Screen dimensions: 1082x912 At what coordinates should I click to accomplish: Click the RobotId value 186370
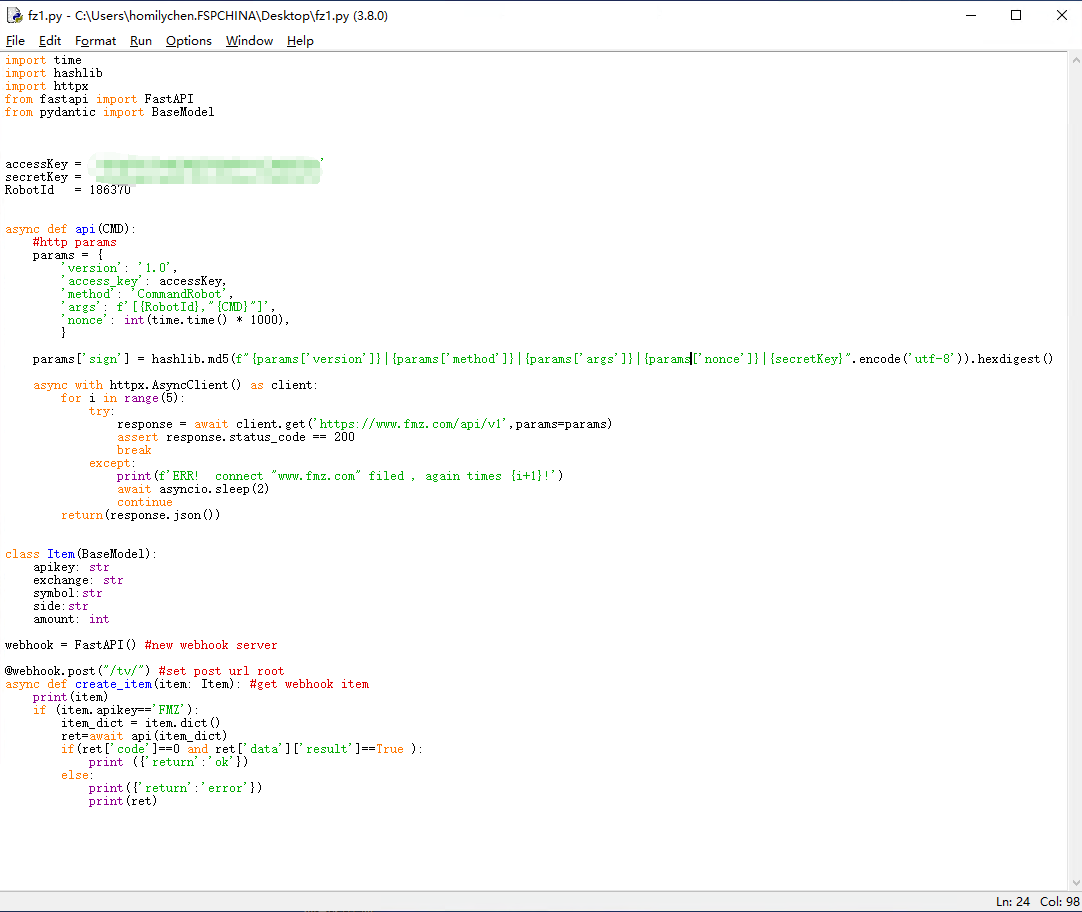pyautogui.click(x=110, y=190)
